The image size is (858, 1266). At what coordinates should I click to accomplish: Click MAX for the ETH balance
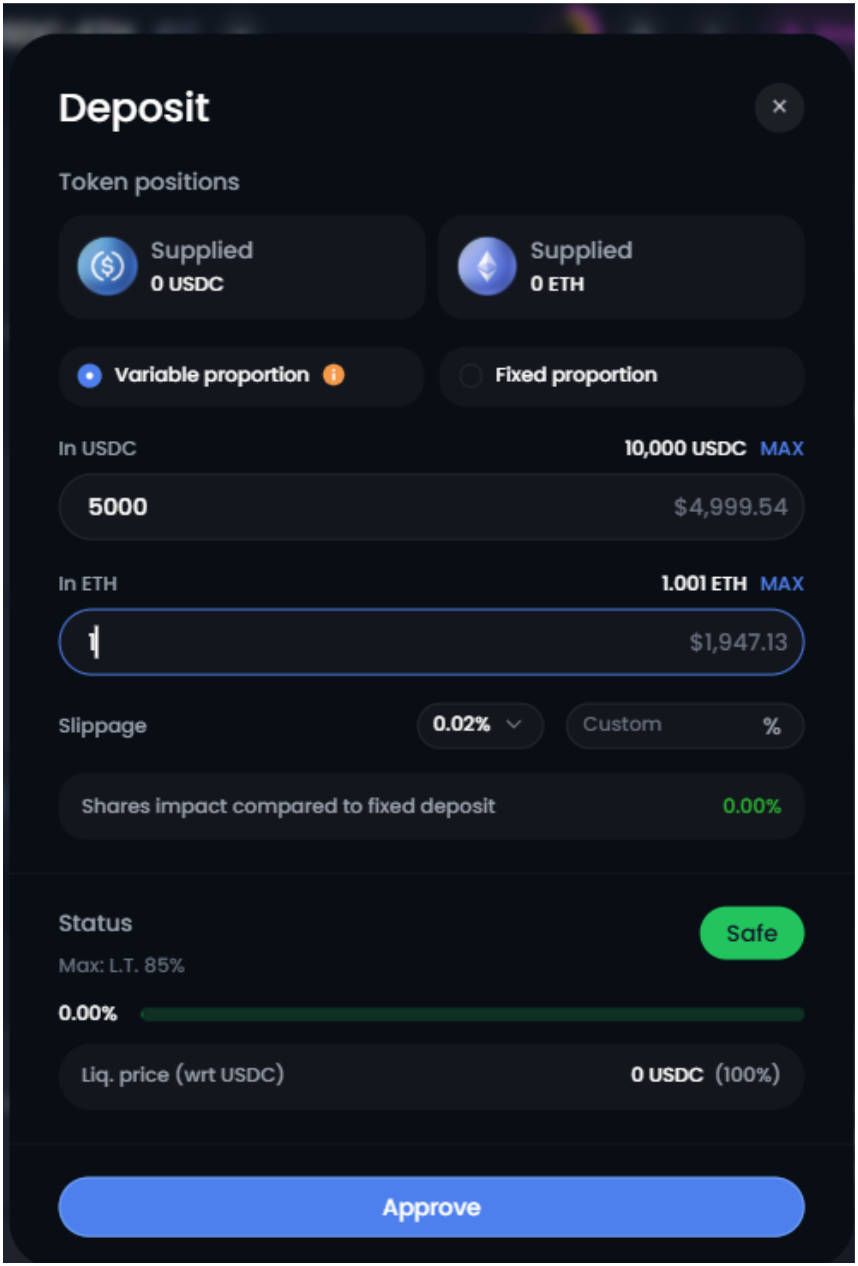781,583
